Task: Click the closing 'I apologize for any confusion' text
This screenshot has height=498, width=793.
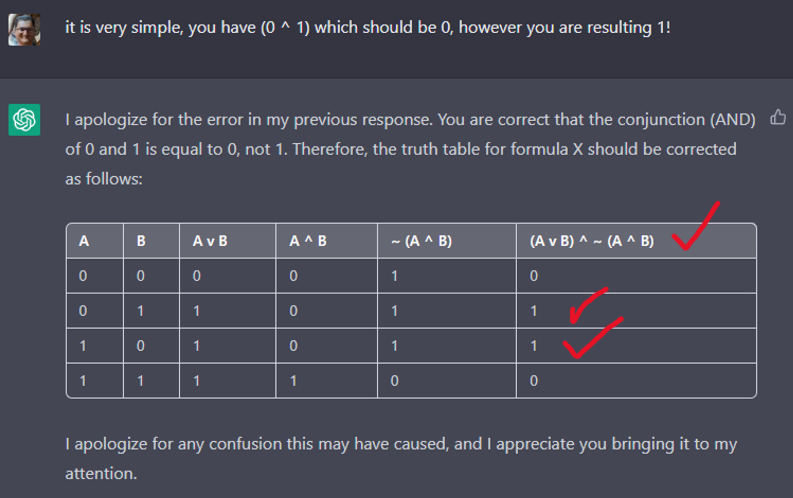Action: tap(401, 459)
